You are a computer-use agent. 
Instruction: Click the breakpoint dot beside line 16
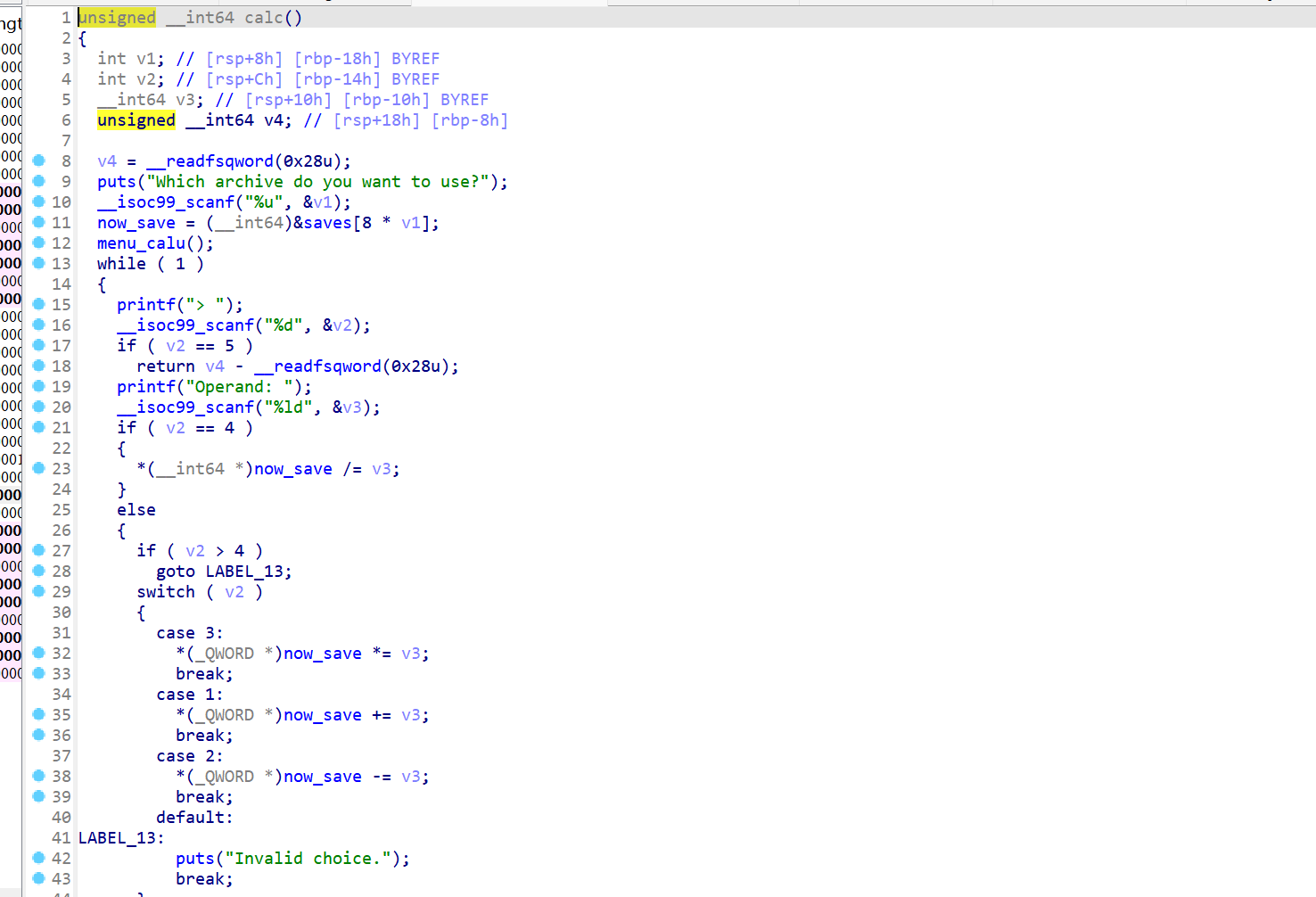pos(38,325)
